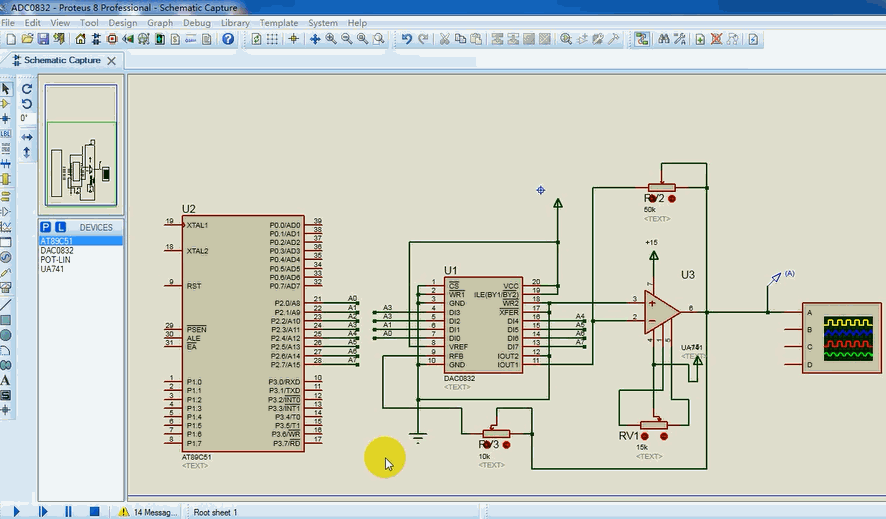This screenshot has height=519, width=886.
Task: Pause the simulation
Action: pyautogui.click(x=68, y=512)
